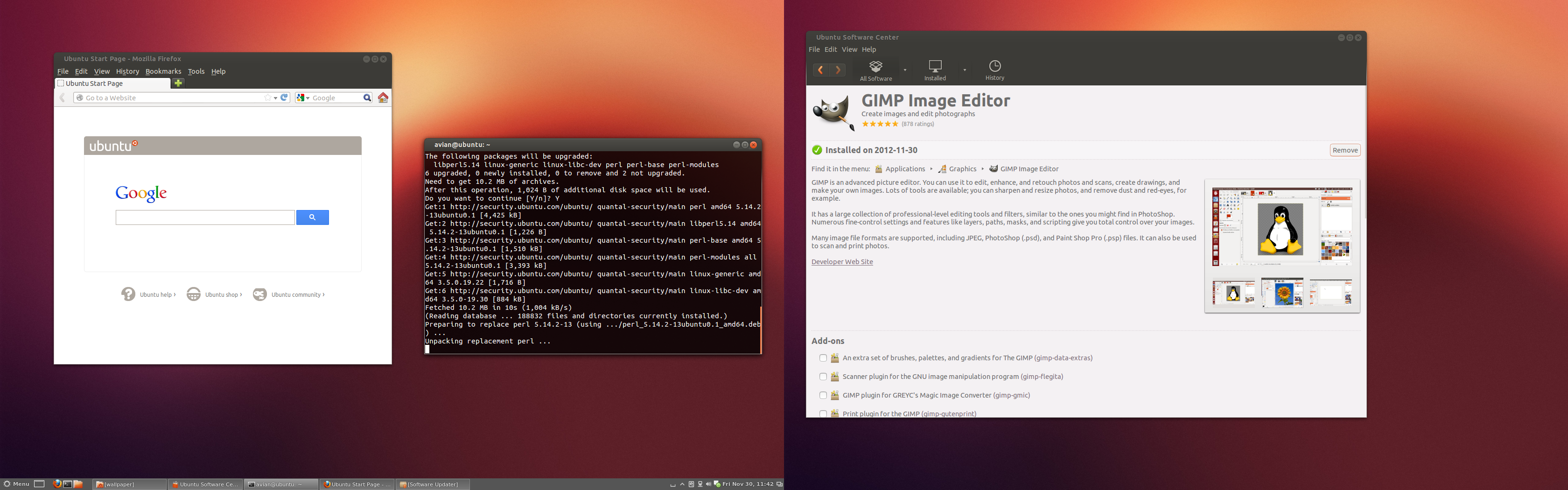Viewport: 1568px width, 490px height.
Task: Click the Firefox home icon
Action: click(383, 98)
